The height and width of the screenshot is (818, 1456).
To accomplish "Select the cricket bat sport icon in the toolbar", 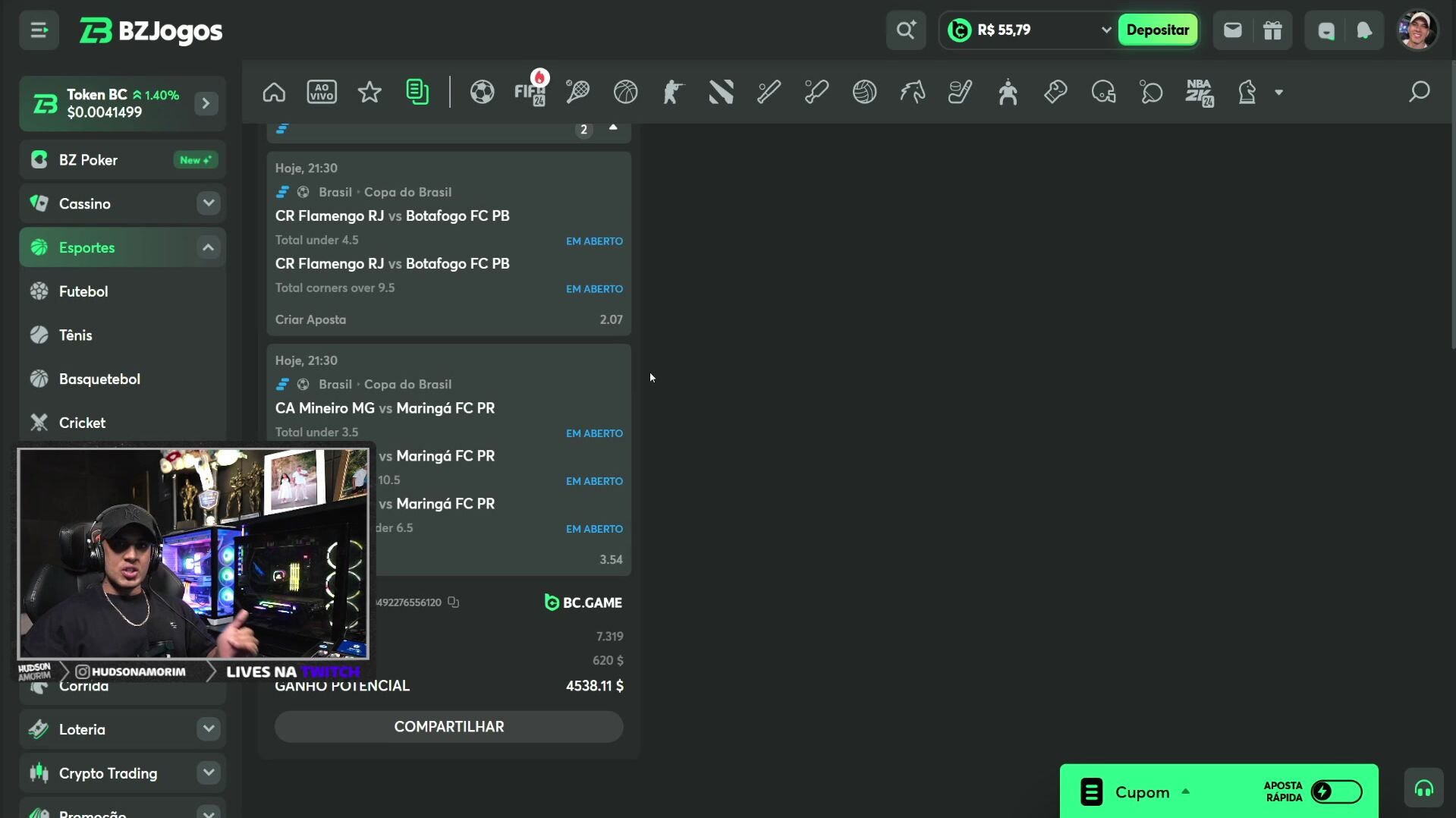I will (816, 93).
